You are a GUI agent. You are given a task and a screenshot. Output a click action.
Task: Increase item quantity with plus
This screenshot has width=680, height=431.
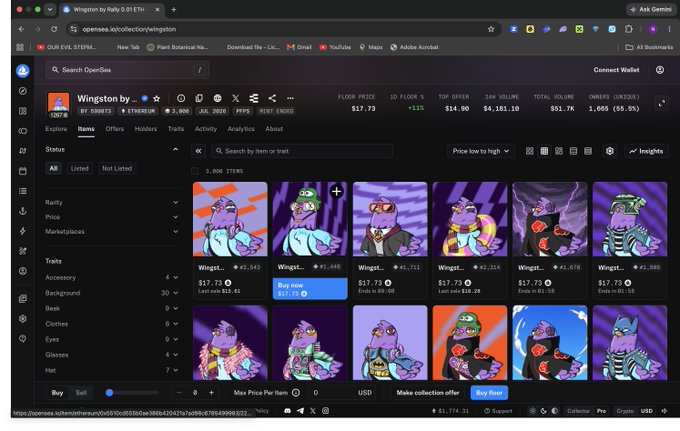click(211, 393)
